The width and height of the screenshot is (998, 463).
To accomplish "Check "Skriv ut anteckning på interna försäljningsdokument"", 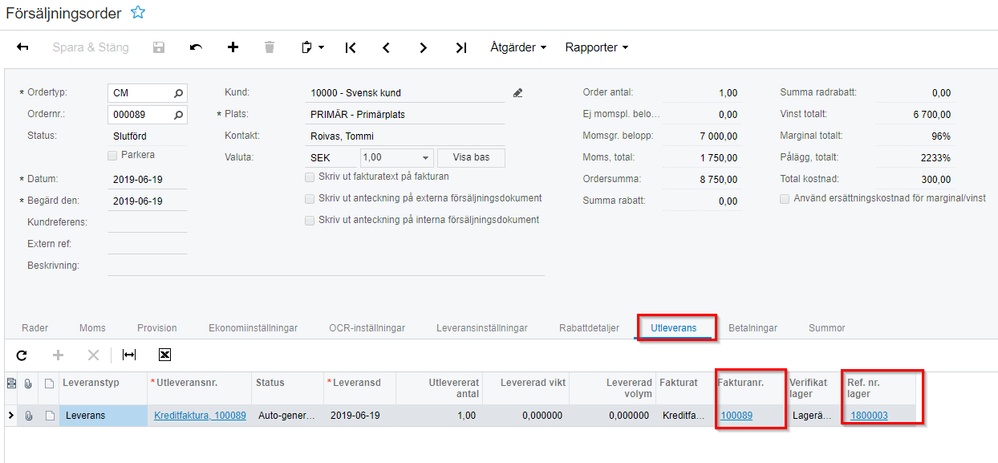I will [x=310, y=220].
